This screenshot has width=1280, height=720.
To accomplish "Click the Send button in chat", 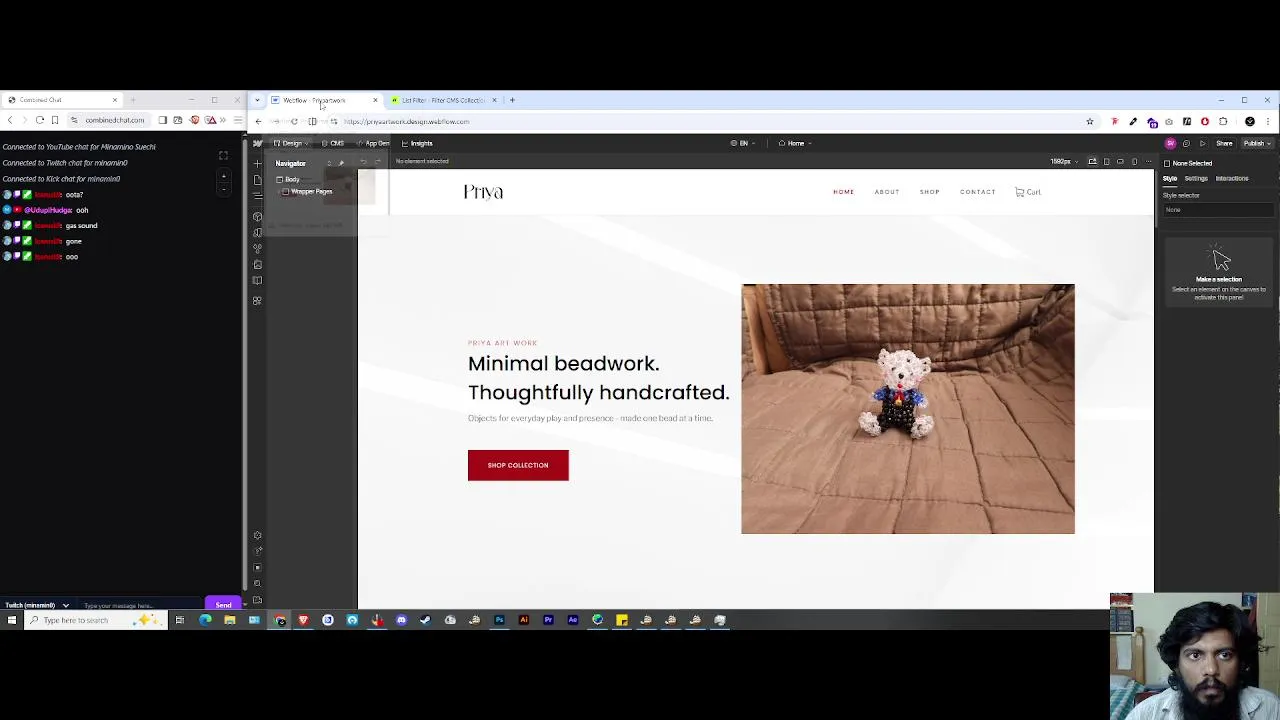I will 223,605.
